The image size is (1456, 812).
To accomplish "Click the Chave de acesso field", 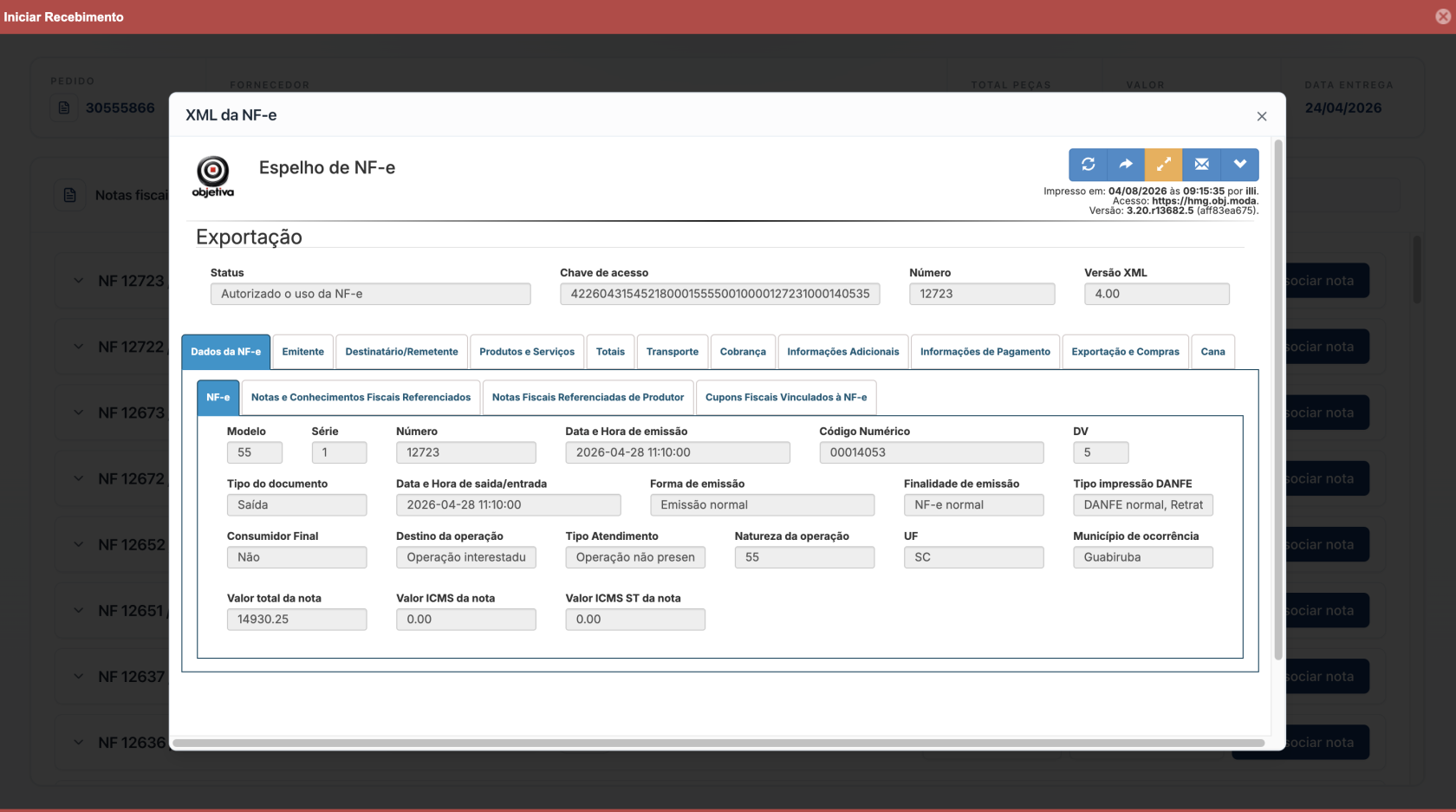I will coord(719,294).
